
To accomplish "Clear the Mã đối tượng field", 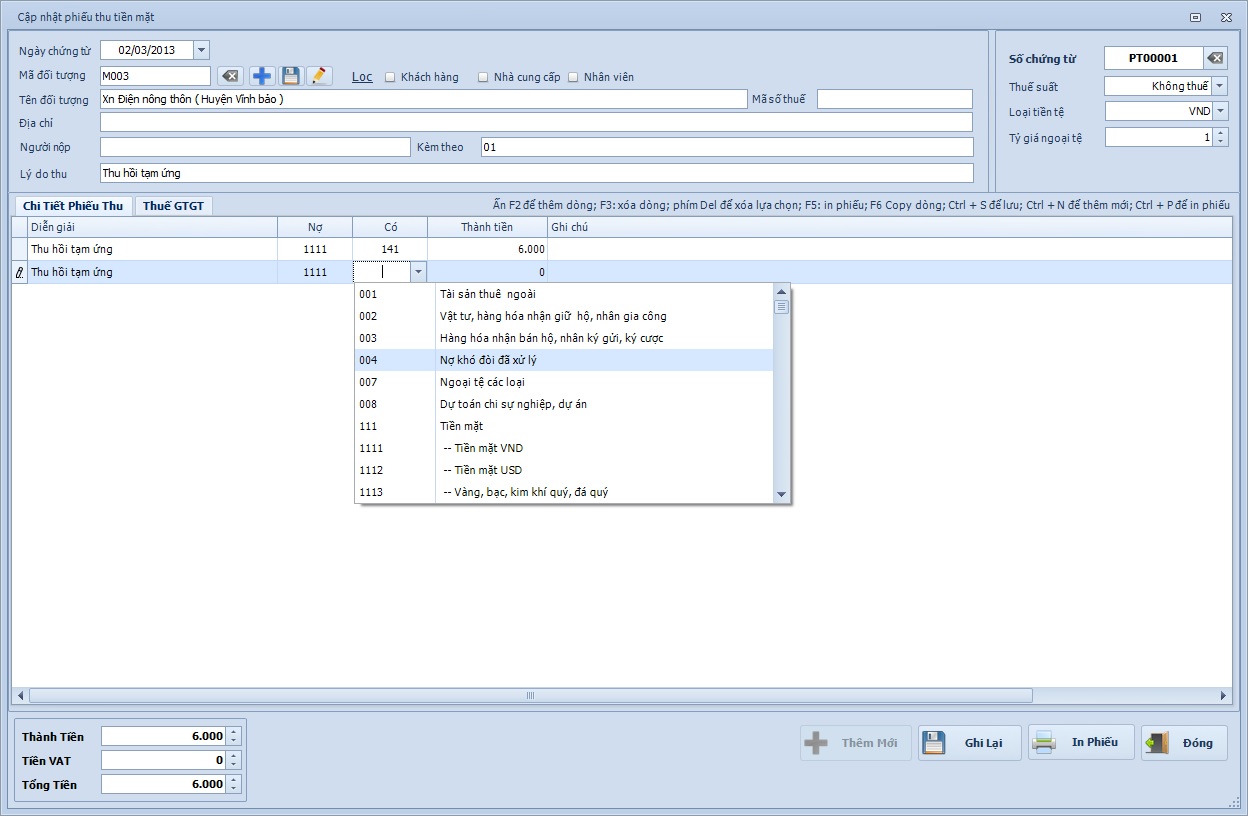I will point(230,76).
